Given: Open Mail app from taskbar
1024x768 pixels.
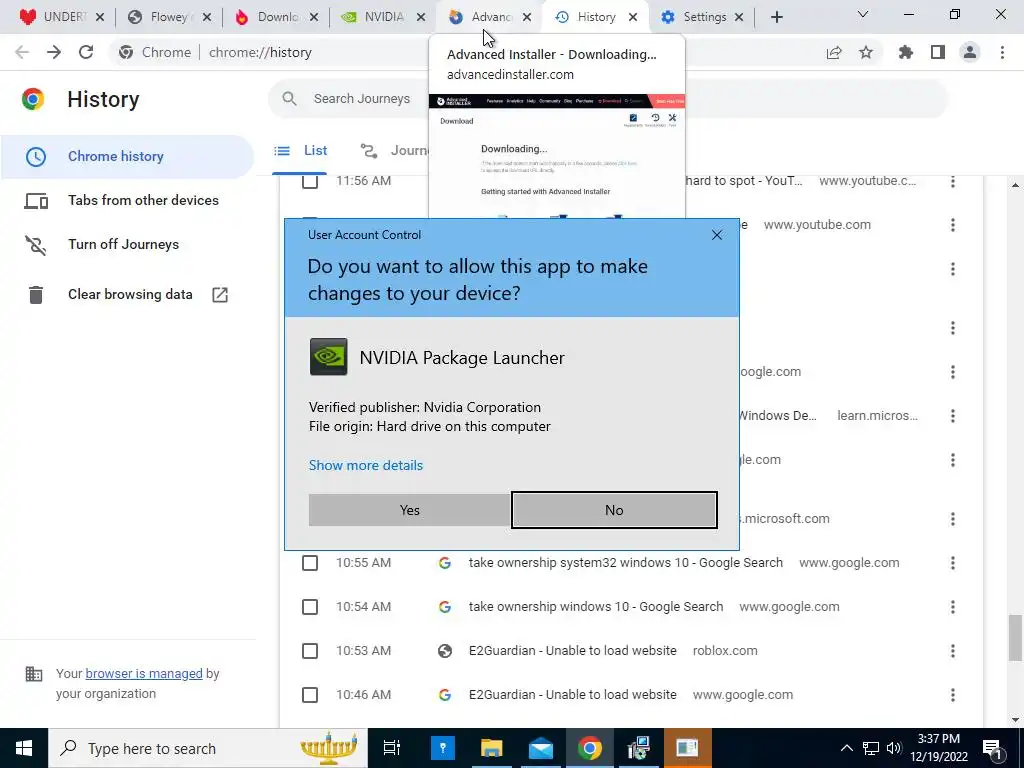Looking at the screenshot, I should coord(541,748).
